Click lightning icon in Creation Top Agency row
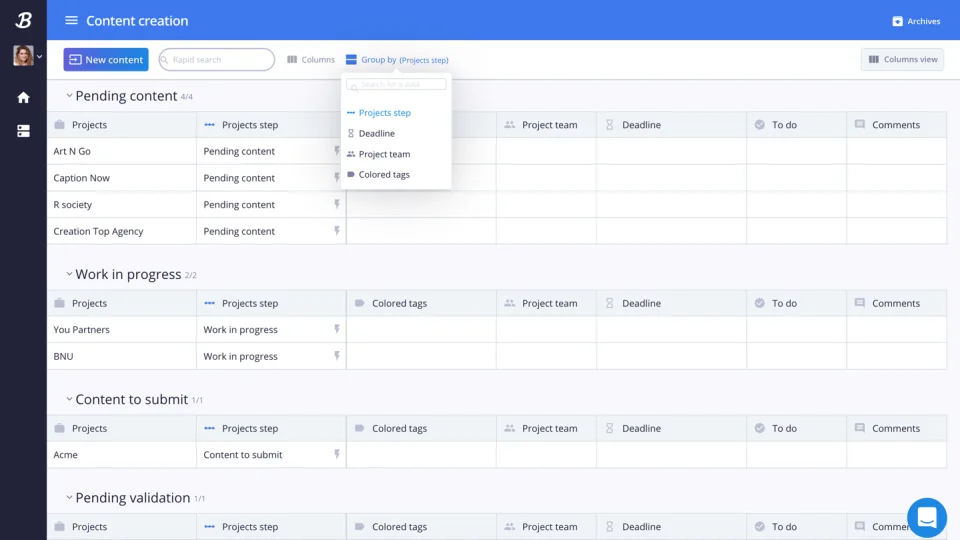The image size is (960, 540). tap(337, 231)
